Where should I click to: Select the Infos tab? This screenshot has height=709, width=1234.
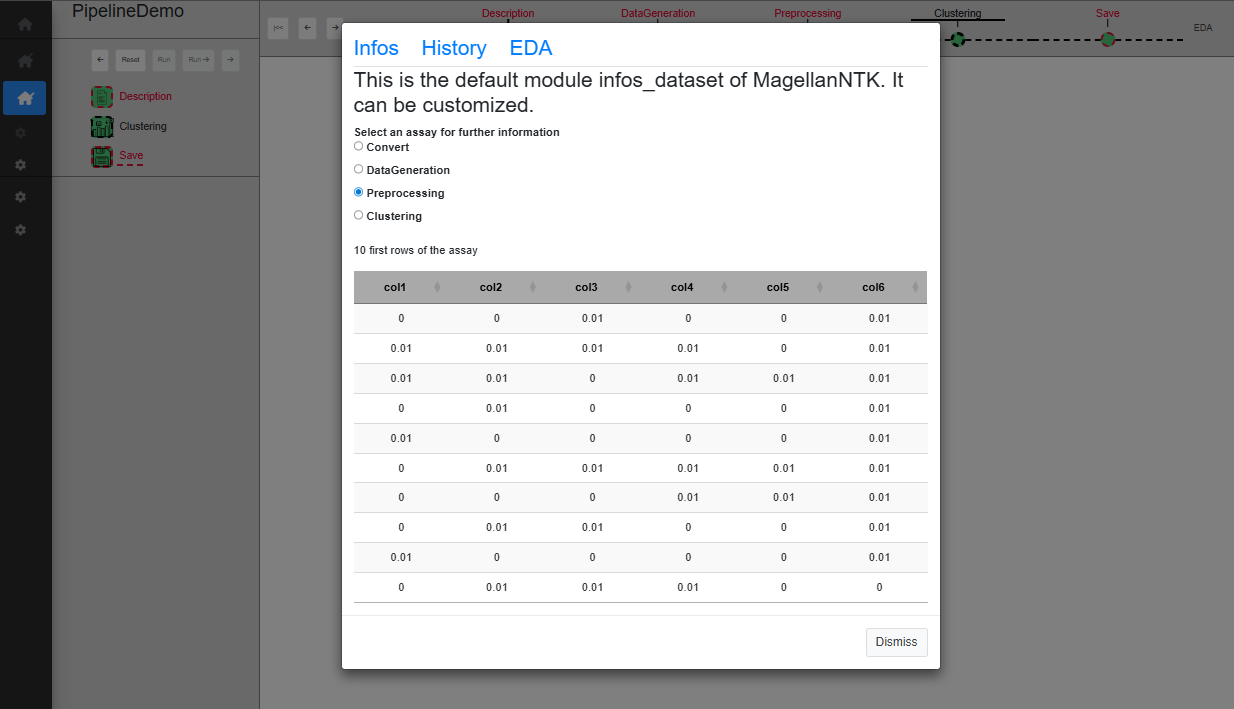point(376,48)
